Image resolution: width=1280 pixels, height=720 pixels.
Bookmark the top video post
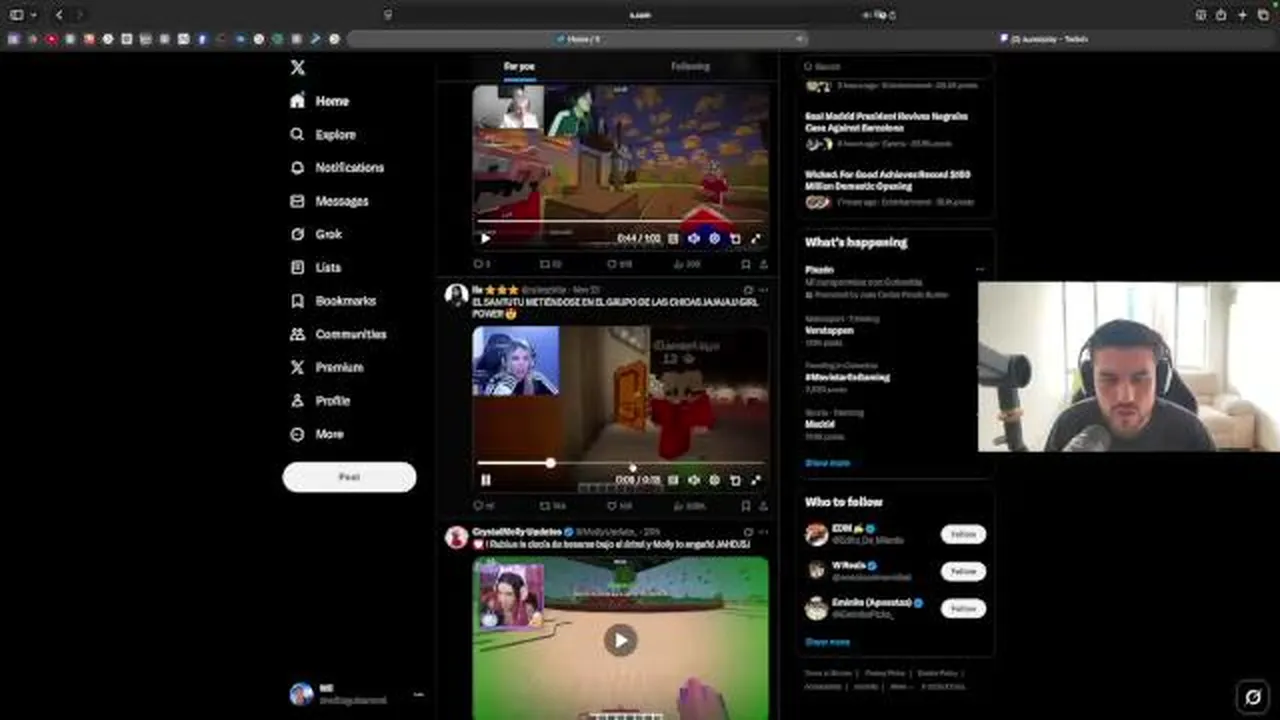coord(746,264)
